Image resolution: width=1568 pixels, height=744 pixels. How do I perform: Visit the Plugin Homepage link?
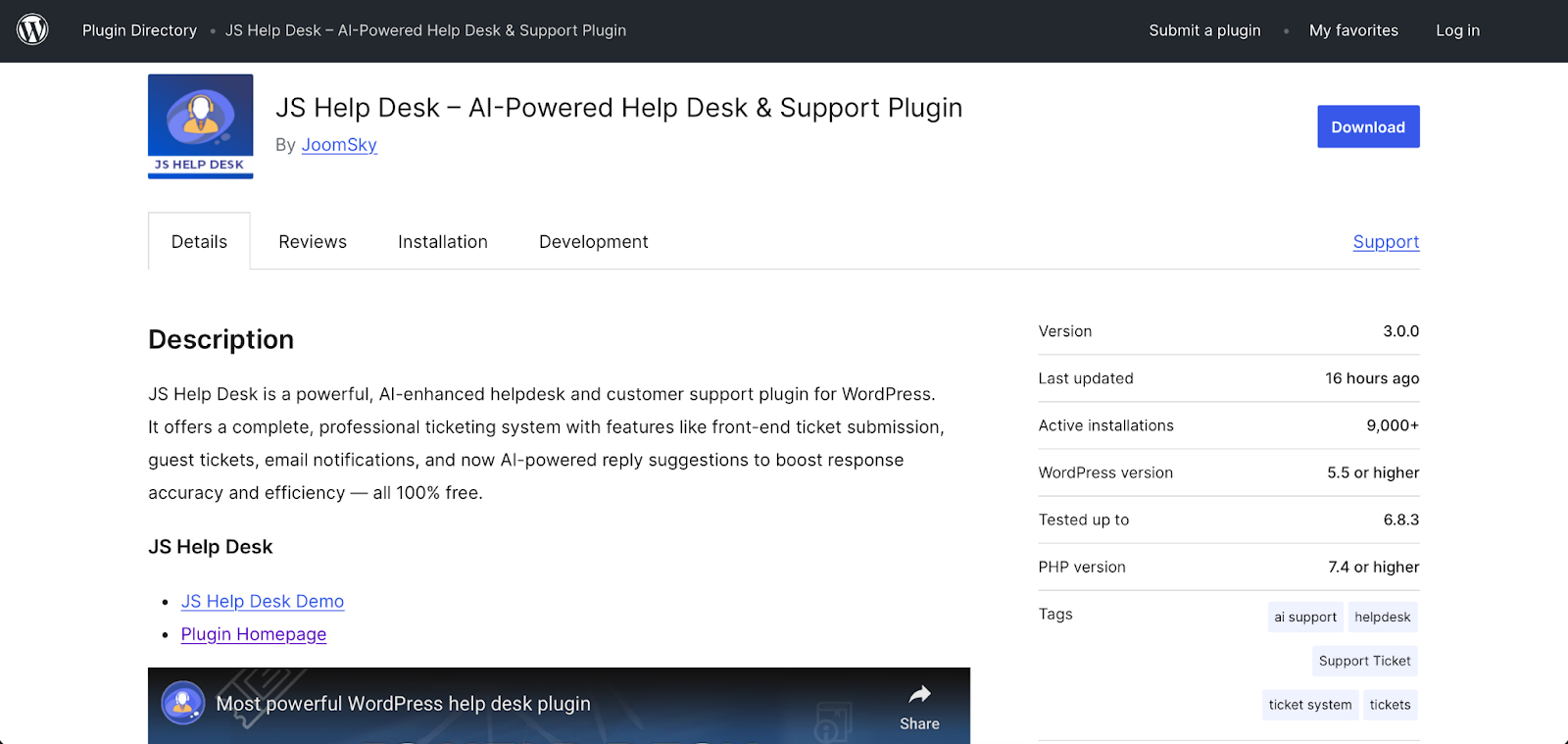point(254,634)
